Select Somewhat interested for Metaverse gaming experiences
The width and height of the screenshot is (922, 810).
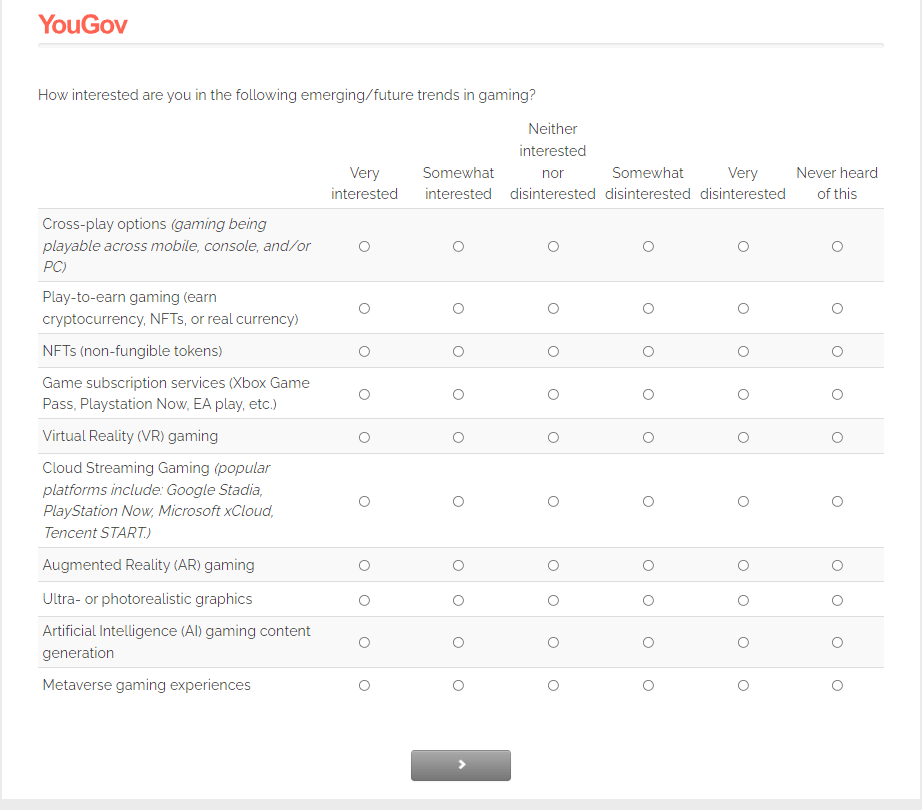pos(459,685)
